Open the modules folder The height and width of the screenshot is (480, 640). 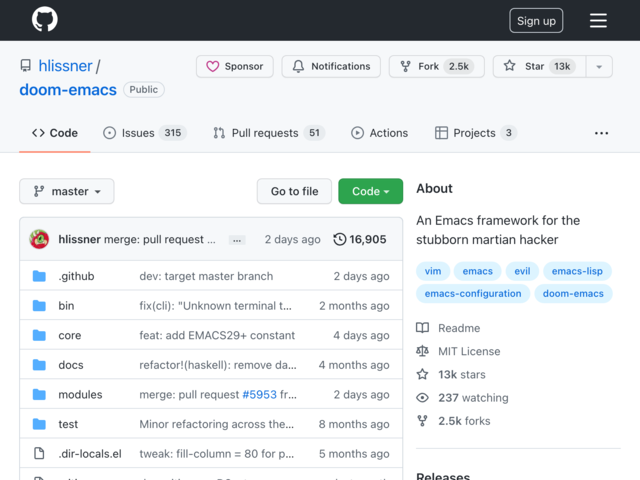(x=80, y=394)
